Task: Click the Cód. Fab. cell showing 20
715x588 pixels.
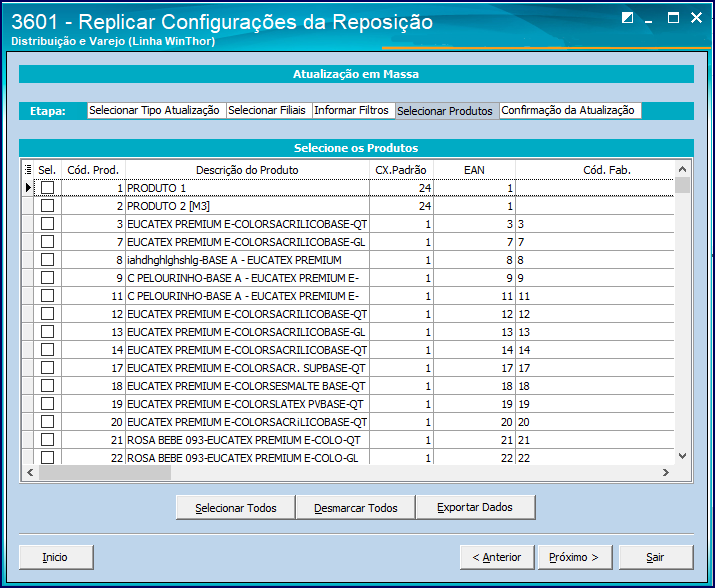Action: click(595, 422)
